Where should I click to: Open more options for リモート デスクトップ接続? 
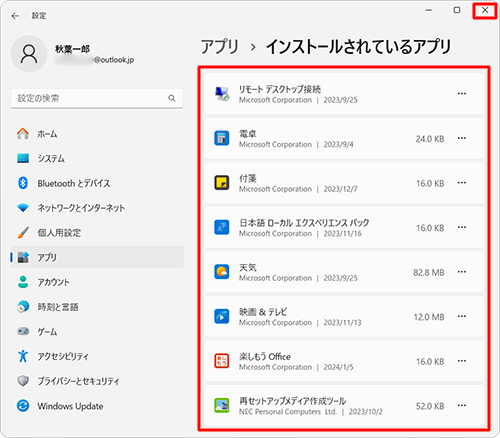click(462, 94)
